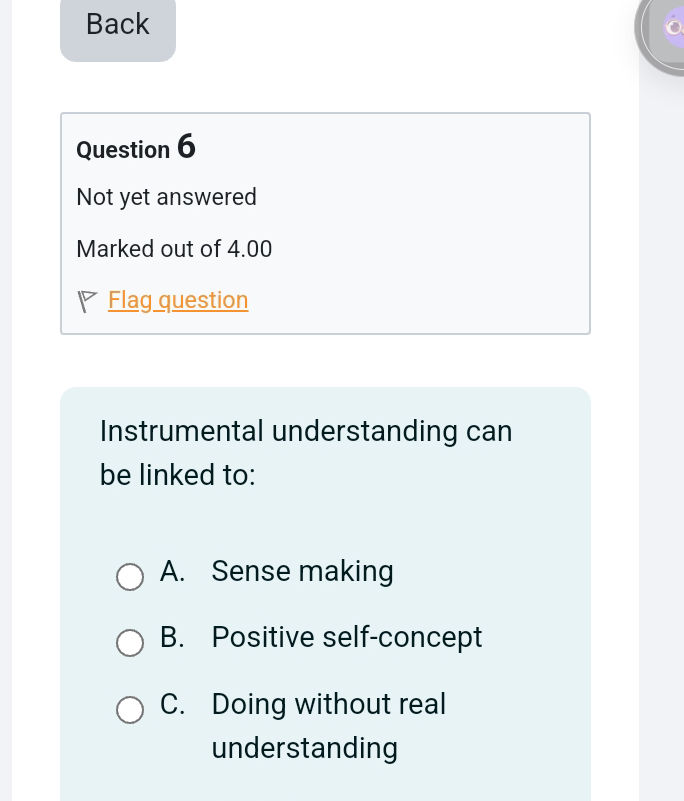Click the radio circle next to option A

point(130,577)
